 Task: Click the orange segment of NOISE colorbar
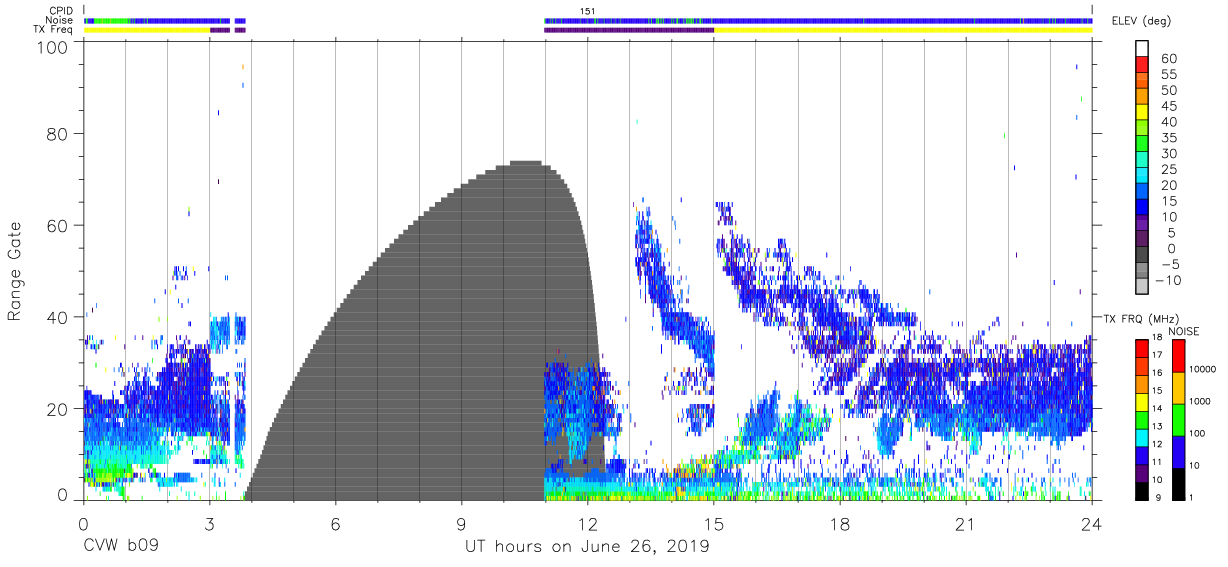(x=1177, y=388)
